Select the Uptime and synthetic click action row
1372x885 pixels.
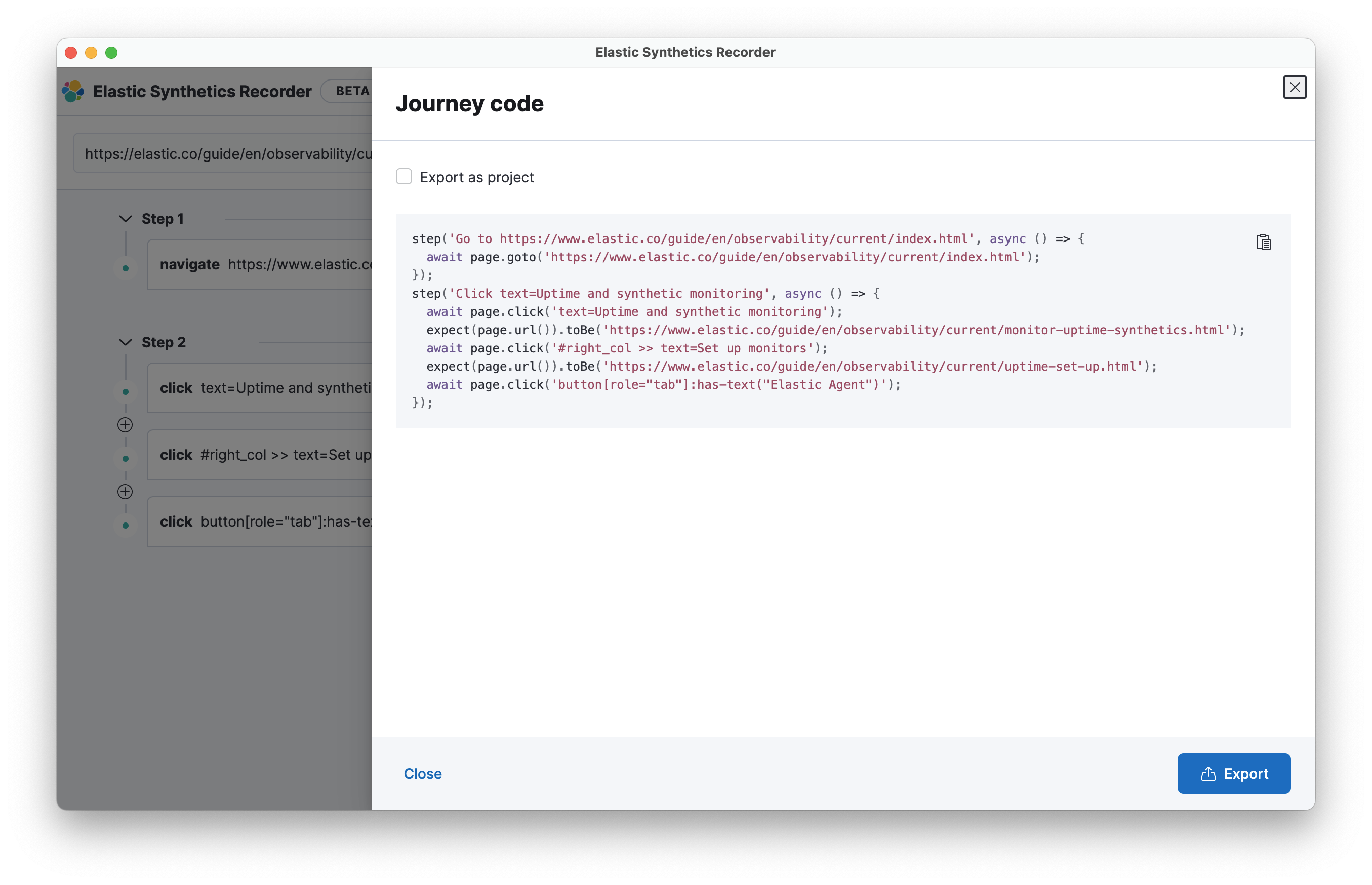click(x=259, y=388)
